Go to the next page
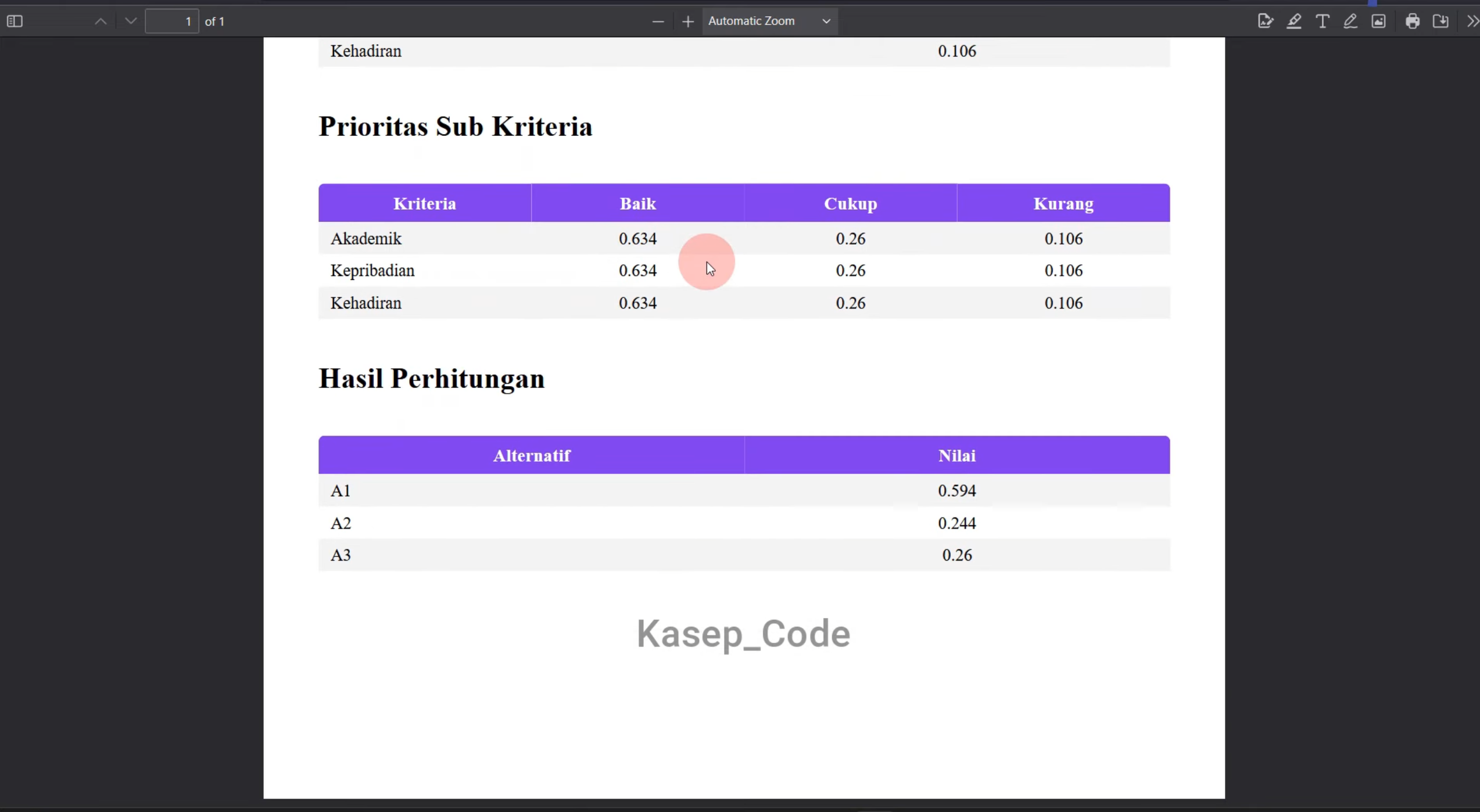1480x812 pixels. pyautogui.click(x=131, y=21)
